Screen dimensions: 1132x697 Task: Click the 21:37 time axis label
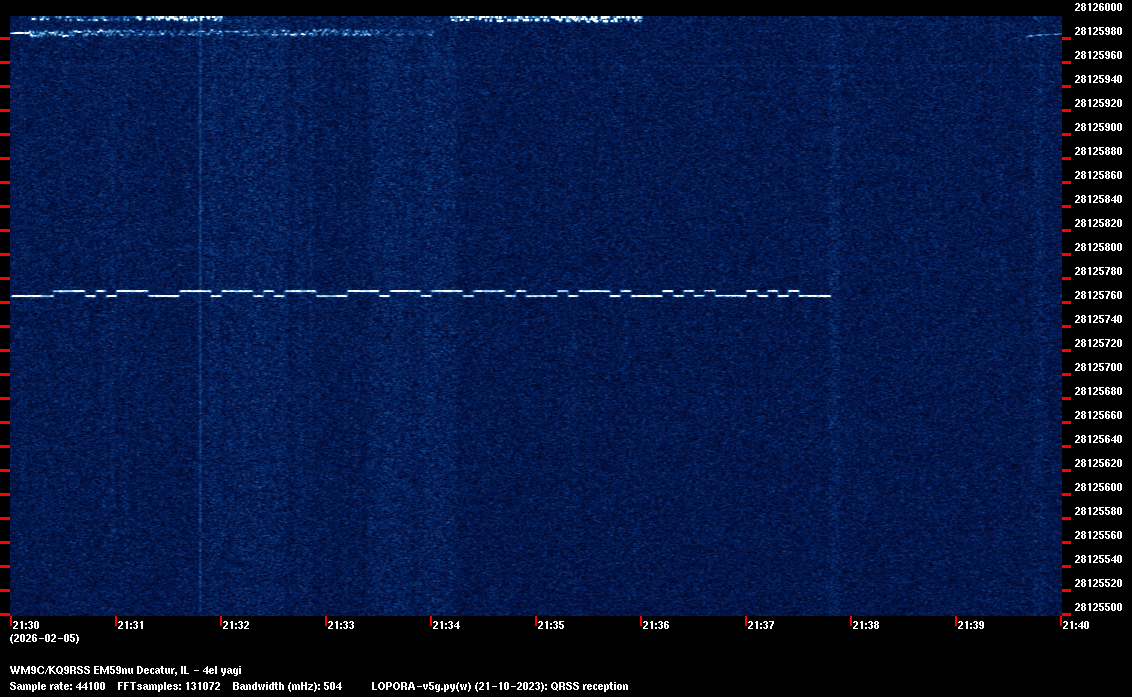coord(761,625)
